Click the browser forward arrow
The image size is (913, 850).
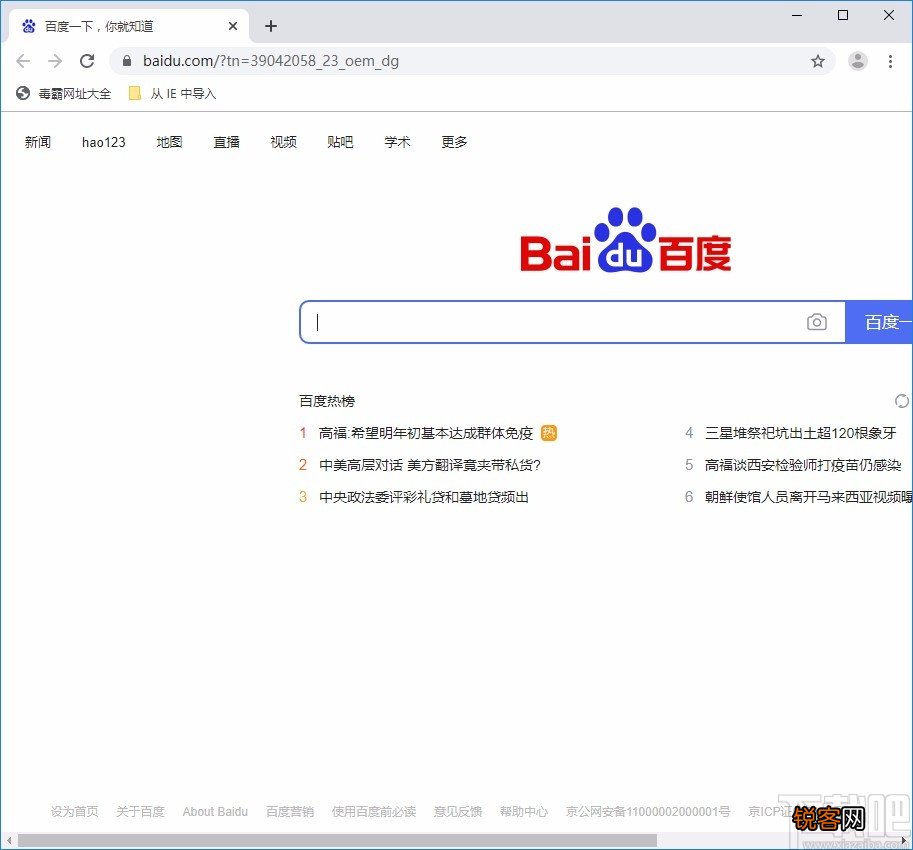[55, 61]
